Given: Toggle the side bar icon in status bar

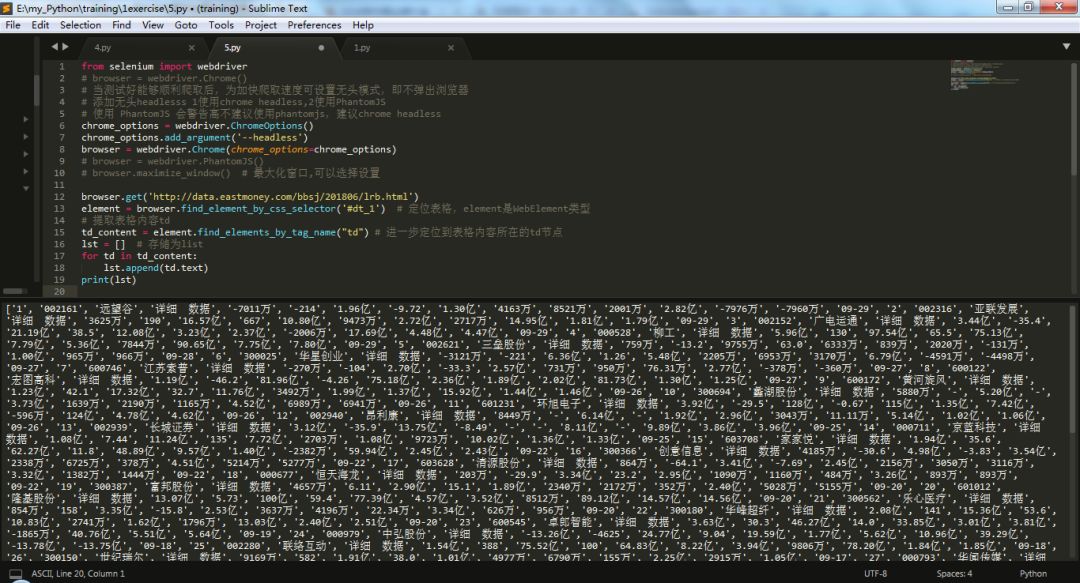Looking at the screenshot, I should point(11,574).
